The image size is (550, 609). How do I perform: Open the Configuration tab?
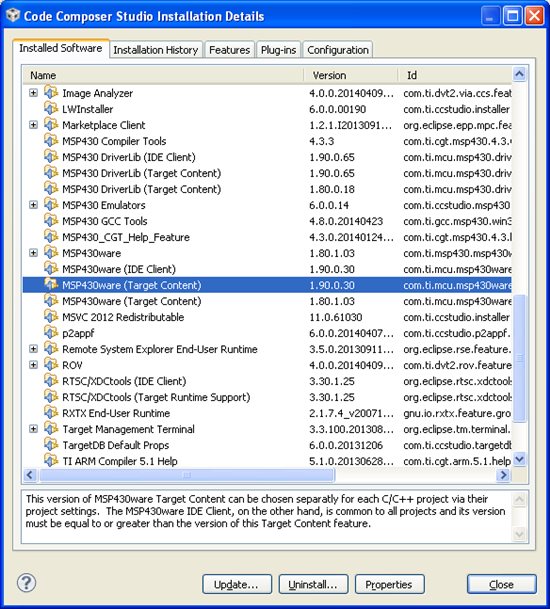338,50
